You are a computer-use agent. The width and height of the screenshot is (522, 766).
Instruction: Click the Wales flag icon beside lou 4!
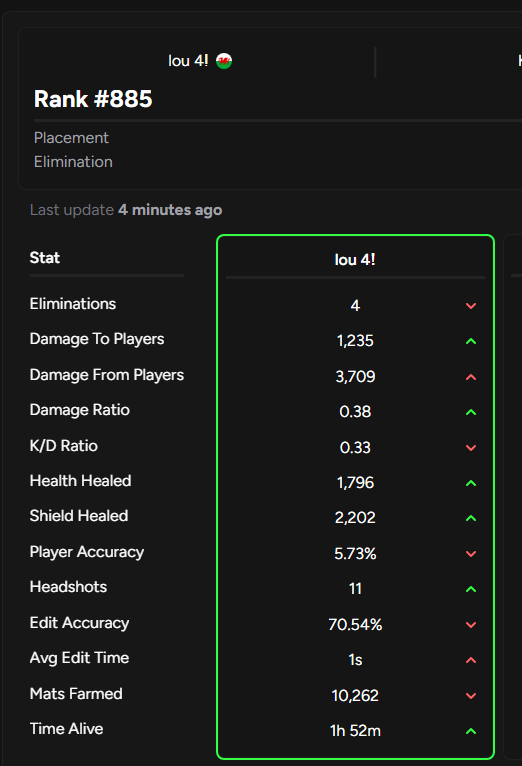(224, 61)
